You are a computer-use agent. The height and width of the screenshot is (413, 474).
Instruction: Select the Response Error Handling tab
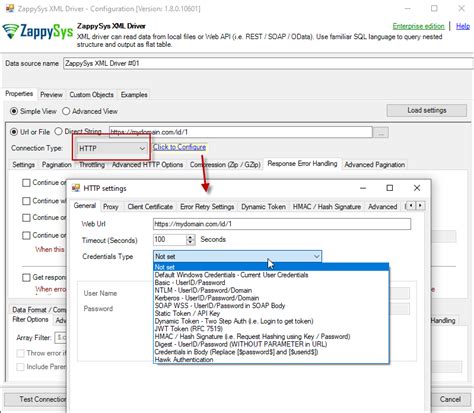point(302,164)
